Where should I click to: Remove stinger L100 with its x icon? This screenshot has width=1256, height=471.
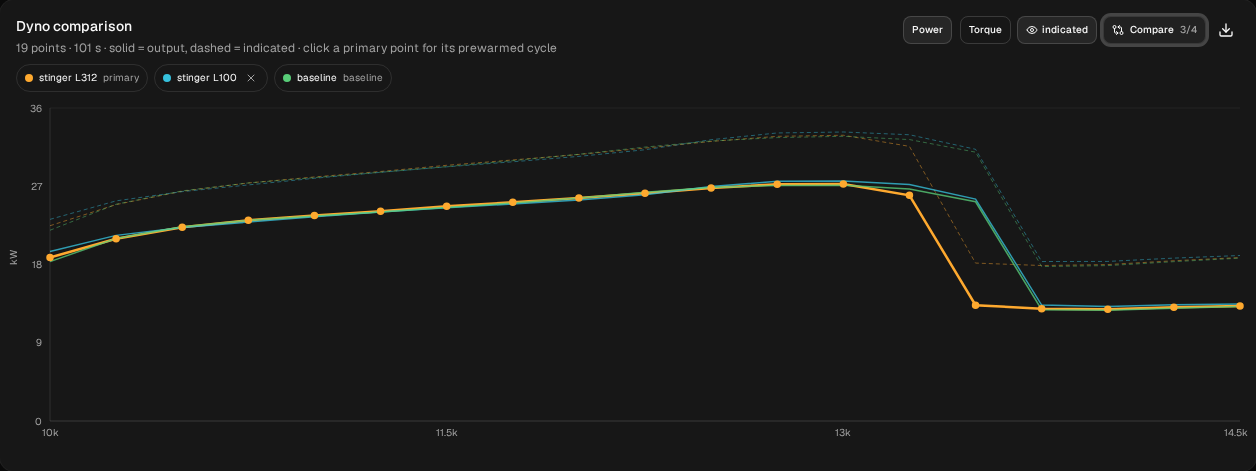[x=251, y=78]
